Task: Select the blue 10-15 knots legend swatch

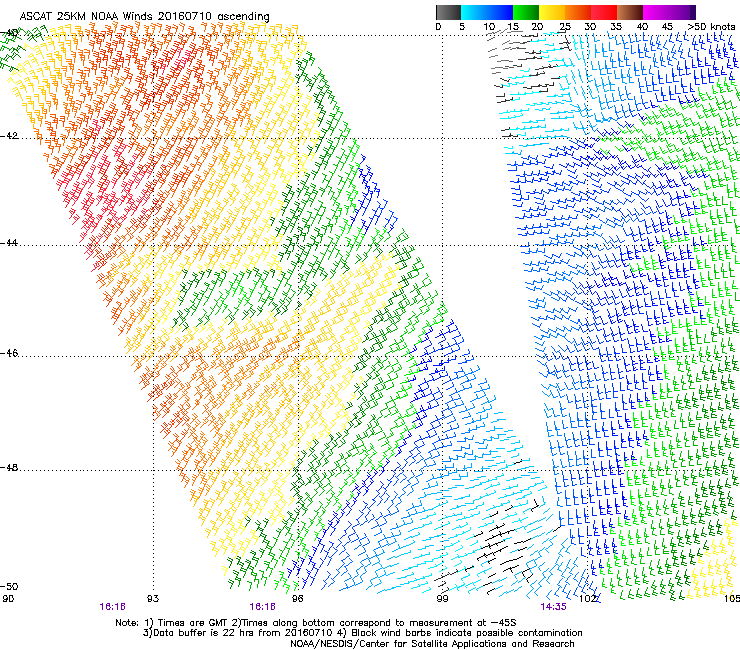Action: coord(500,12)
